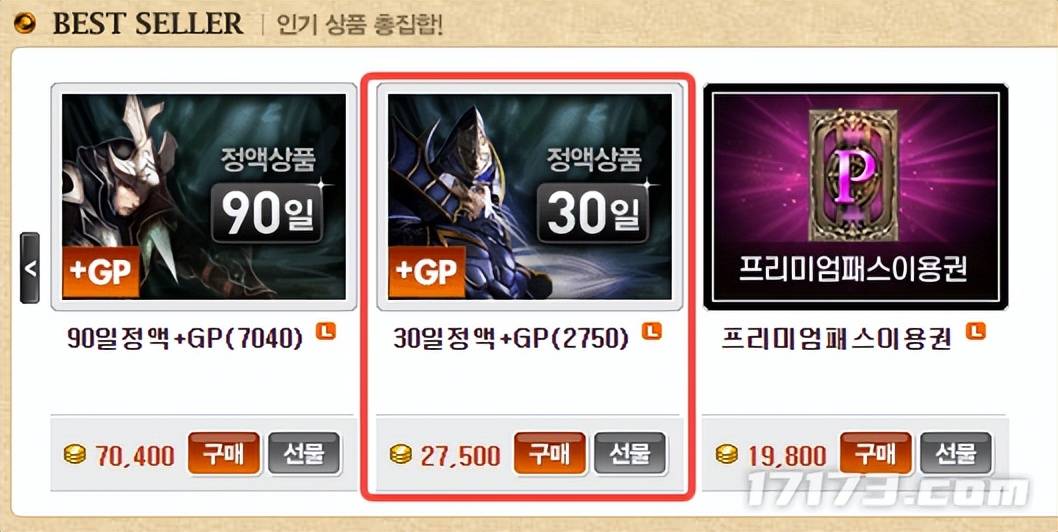Image resolution: width=1058 pixels, height=532 pixels.
Task: Open the 30일정액+GP(2750) title link
Action: coord(511,338)
